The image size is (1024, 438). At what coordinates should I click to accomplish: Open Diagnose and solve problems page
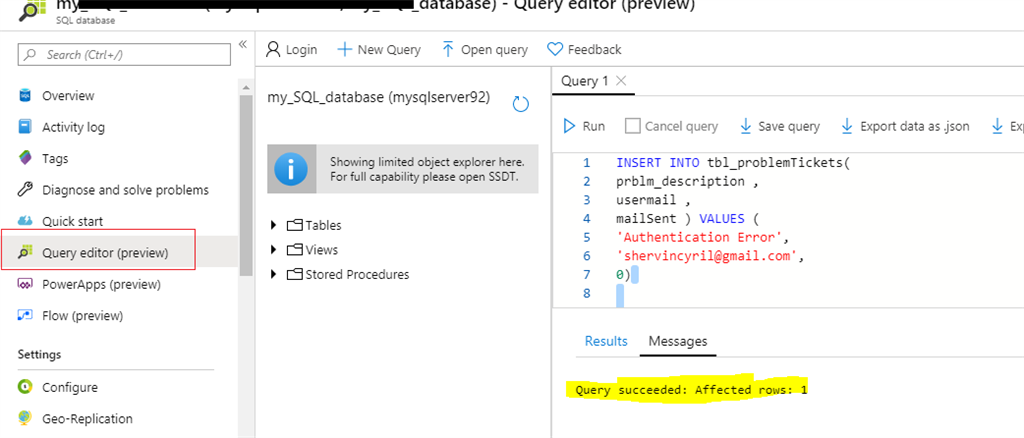pos(125,190)
